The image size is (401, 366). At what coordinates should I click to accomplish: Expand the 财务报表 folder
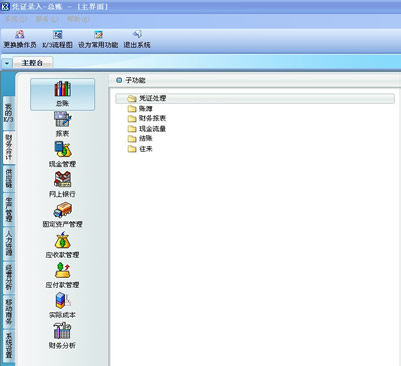pyautogui.click(x=147, y=118)
